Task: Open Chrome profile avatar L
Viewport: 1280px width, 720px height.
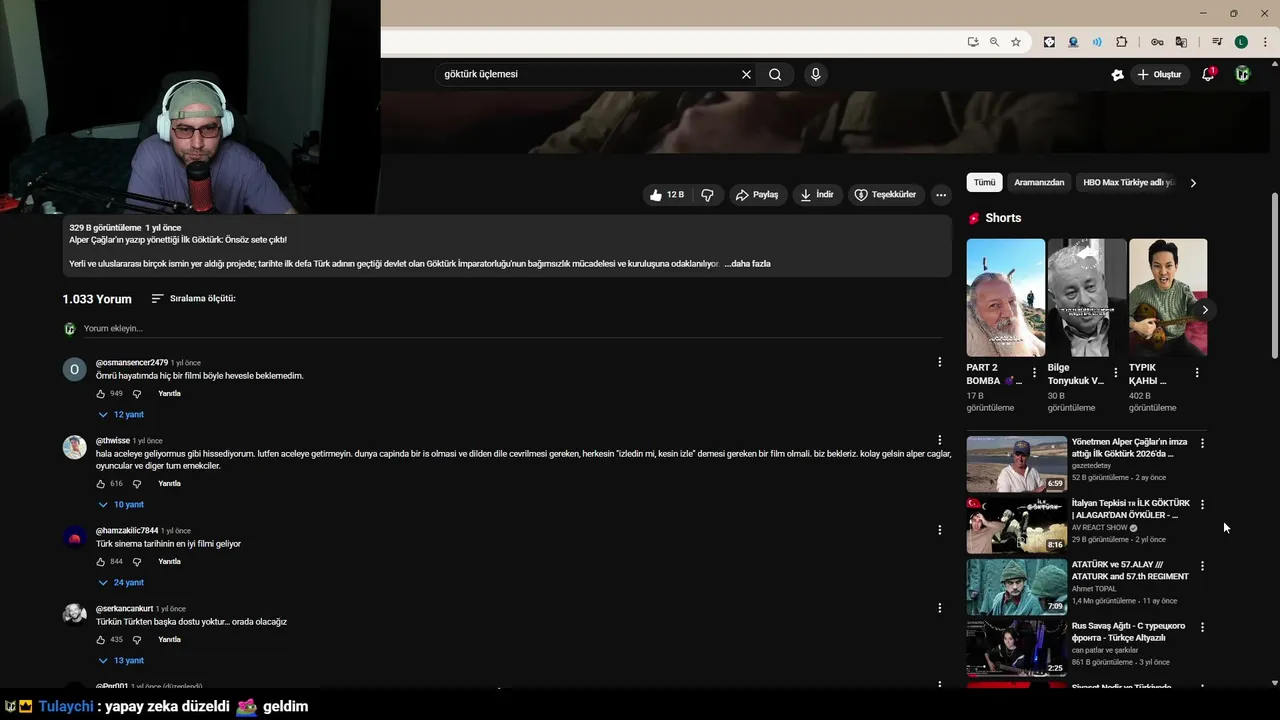Action: pyautogui.click(x=1241, y=42)
